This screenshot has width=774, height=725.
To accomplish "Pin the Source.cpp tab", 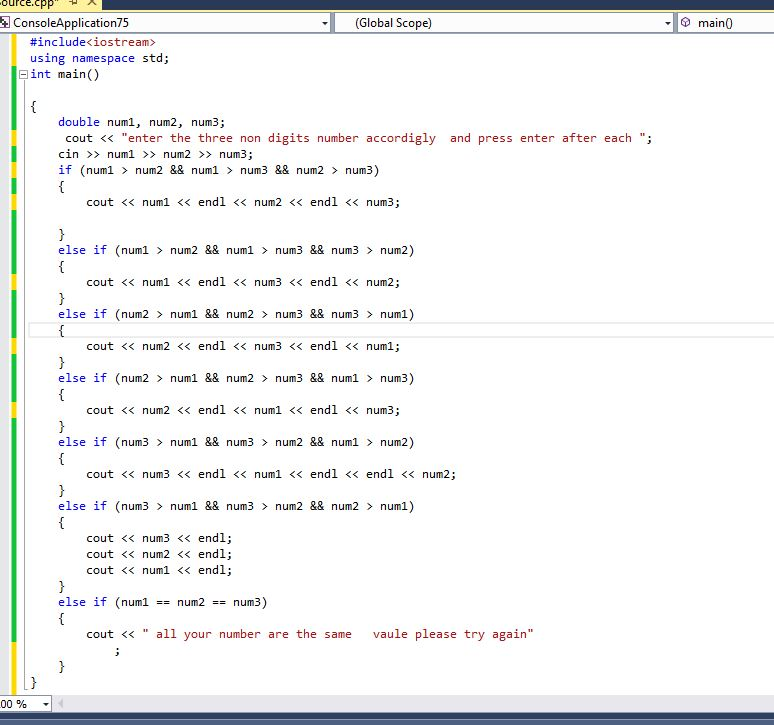I will [x=74, y=3].
